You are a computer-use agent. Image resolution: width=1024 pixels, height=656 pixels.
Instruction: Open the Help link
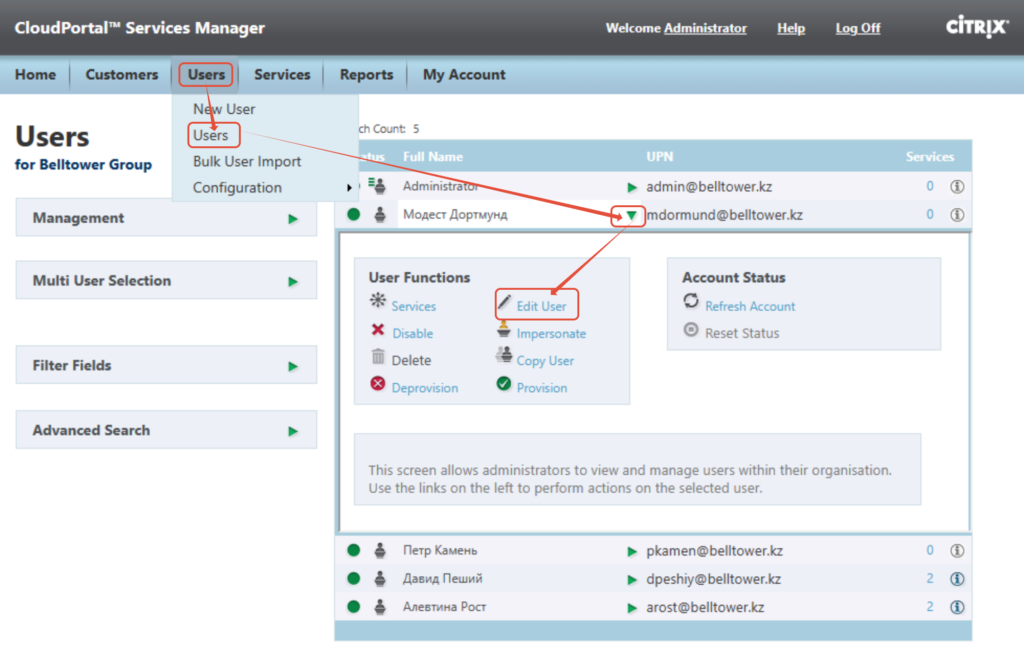(x=791, y=28)
